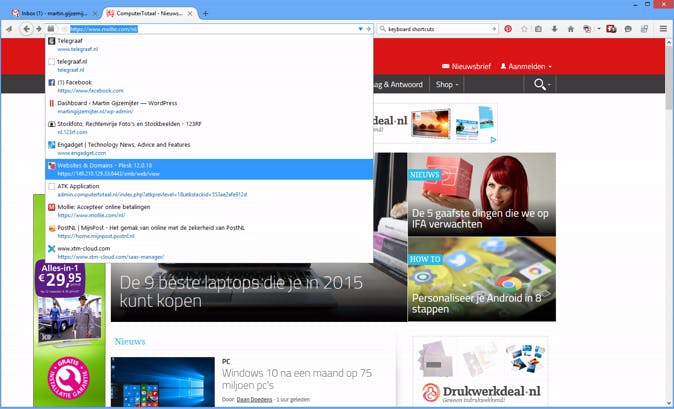Click the Alles-in-1 29,95 ad banner
This screenshot has height=409, width=674.
coord(69,301)
